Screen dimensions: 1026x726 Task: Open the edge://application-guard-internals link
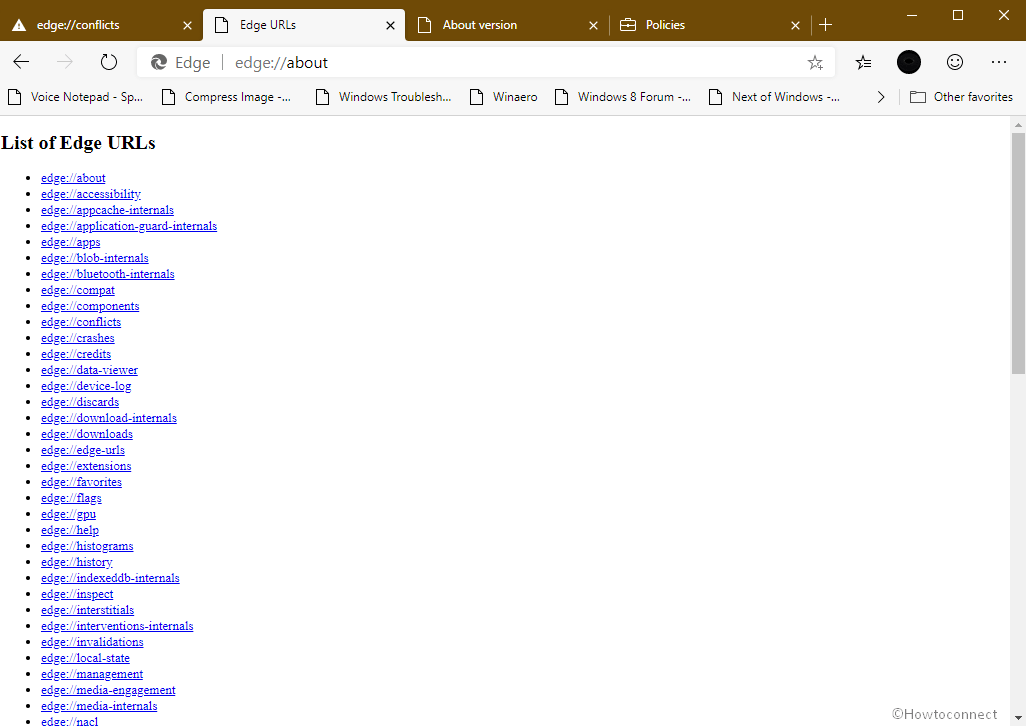pos(129,226)
